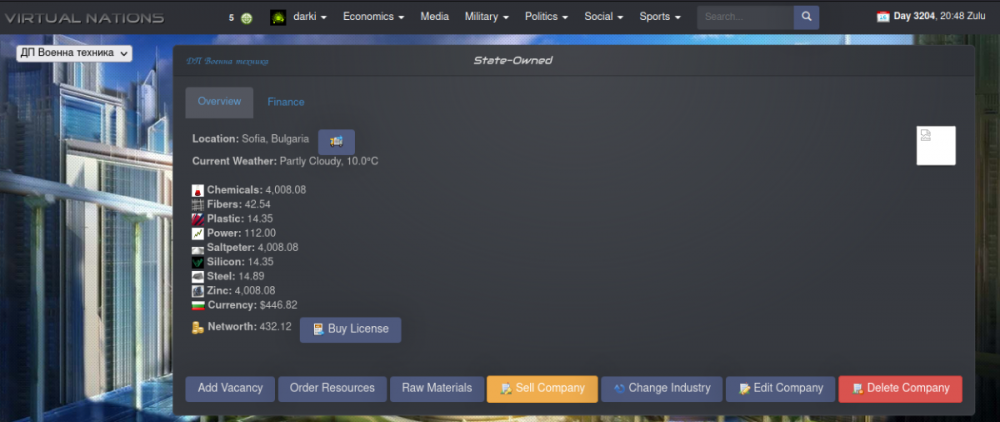This screenshot has width=1000, height=422.
Task: Expand the Economics menu
Action: (x=373, y=17)
